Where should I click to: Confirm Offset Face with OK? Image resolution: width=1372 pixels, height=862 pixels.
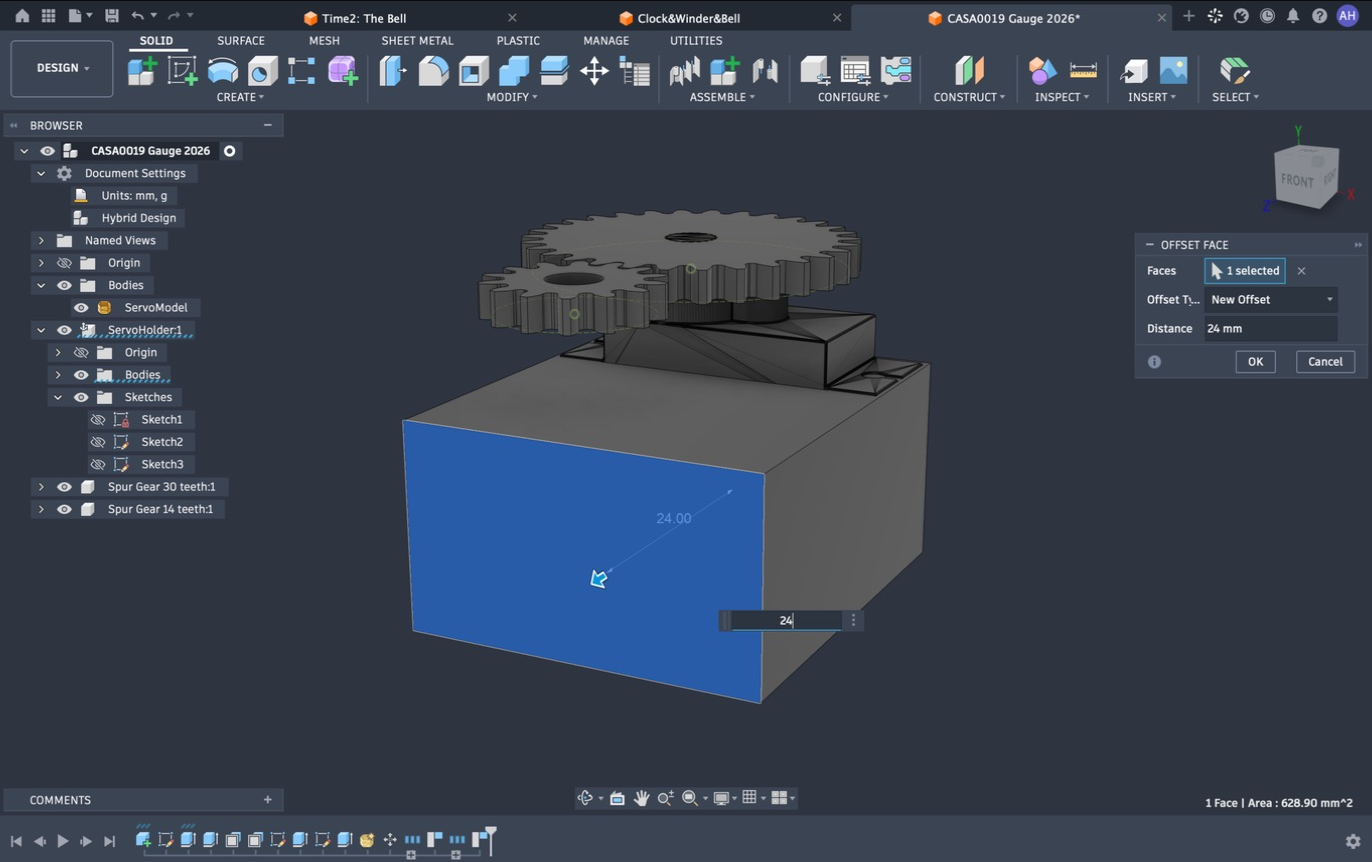1255,362
